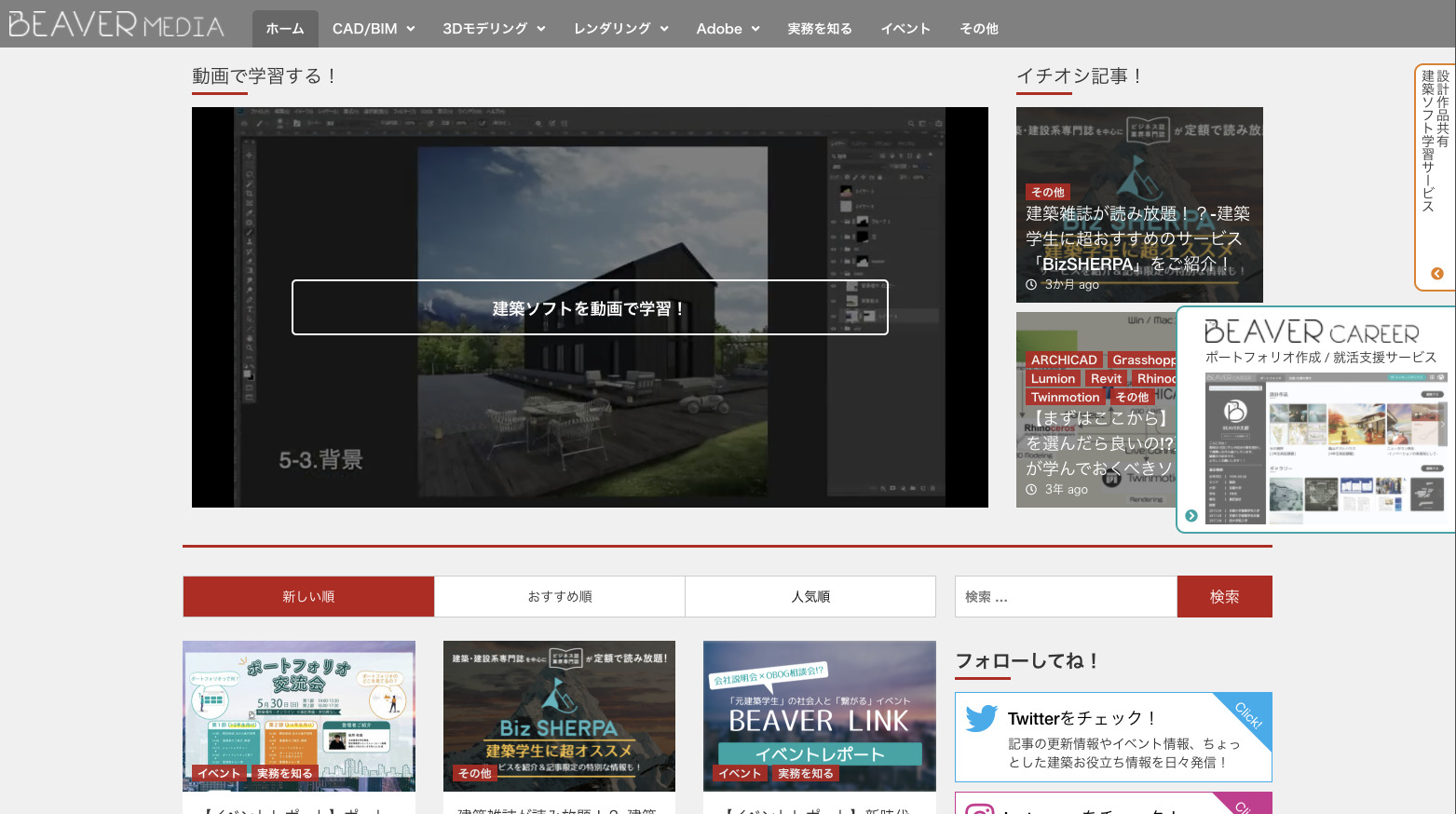Click the Grasshopper tag label
Image resolution: width=1456 pixels, height=814 pixels.
[x=1143, y=360]
